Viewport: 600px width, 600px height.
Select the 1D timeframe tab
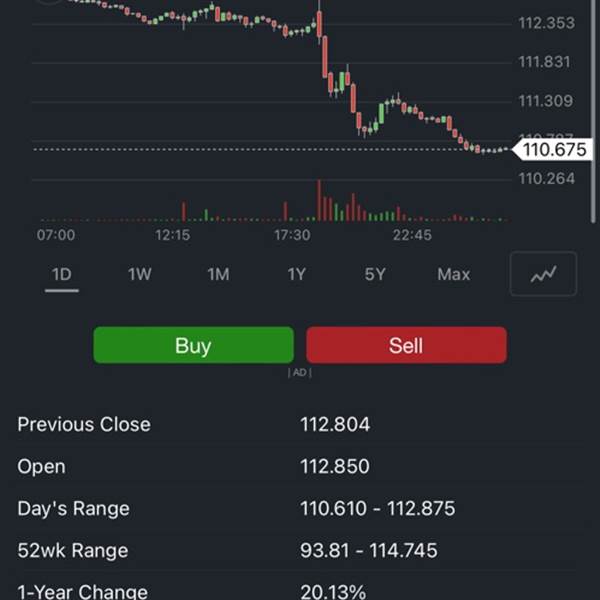(62, 275)
